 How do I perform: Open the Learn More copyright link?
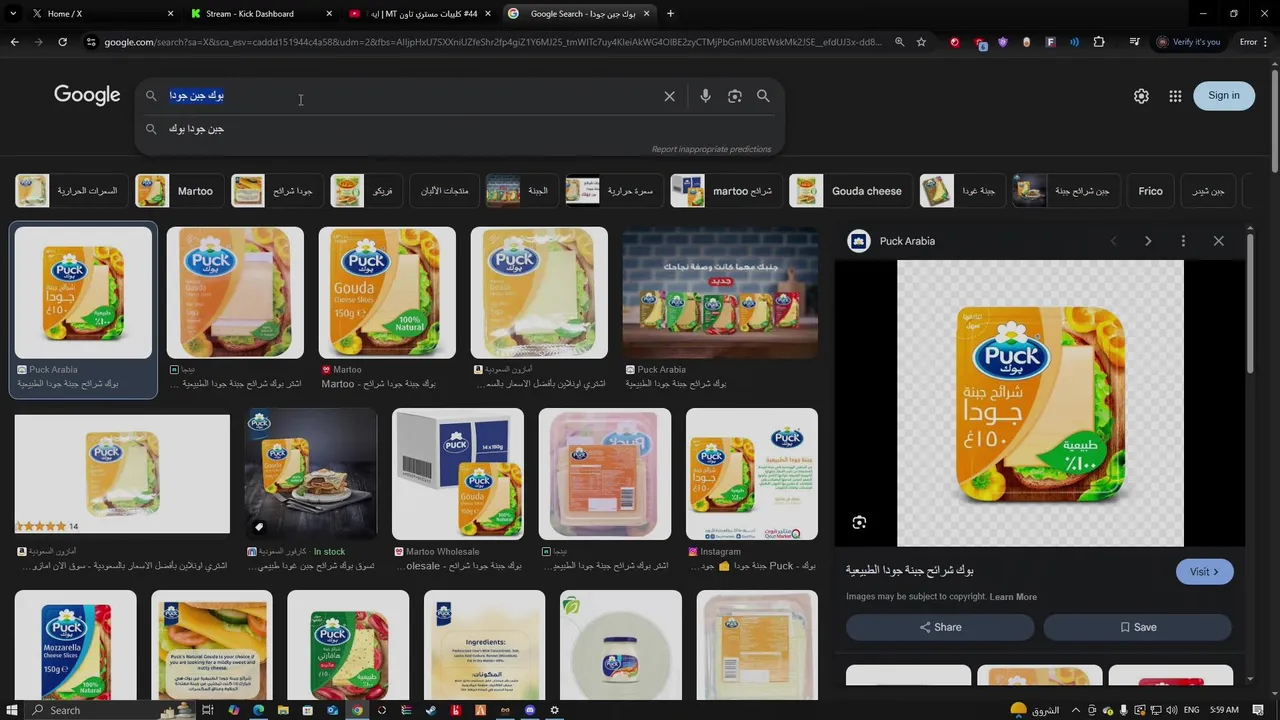pos(1013,597)
